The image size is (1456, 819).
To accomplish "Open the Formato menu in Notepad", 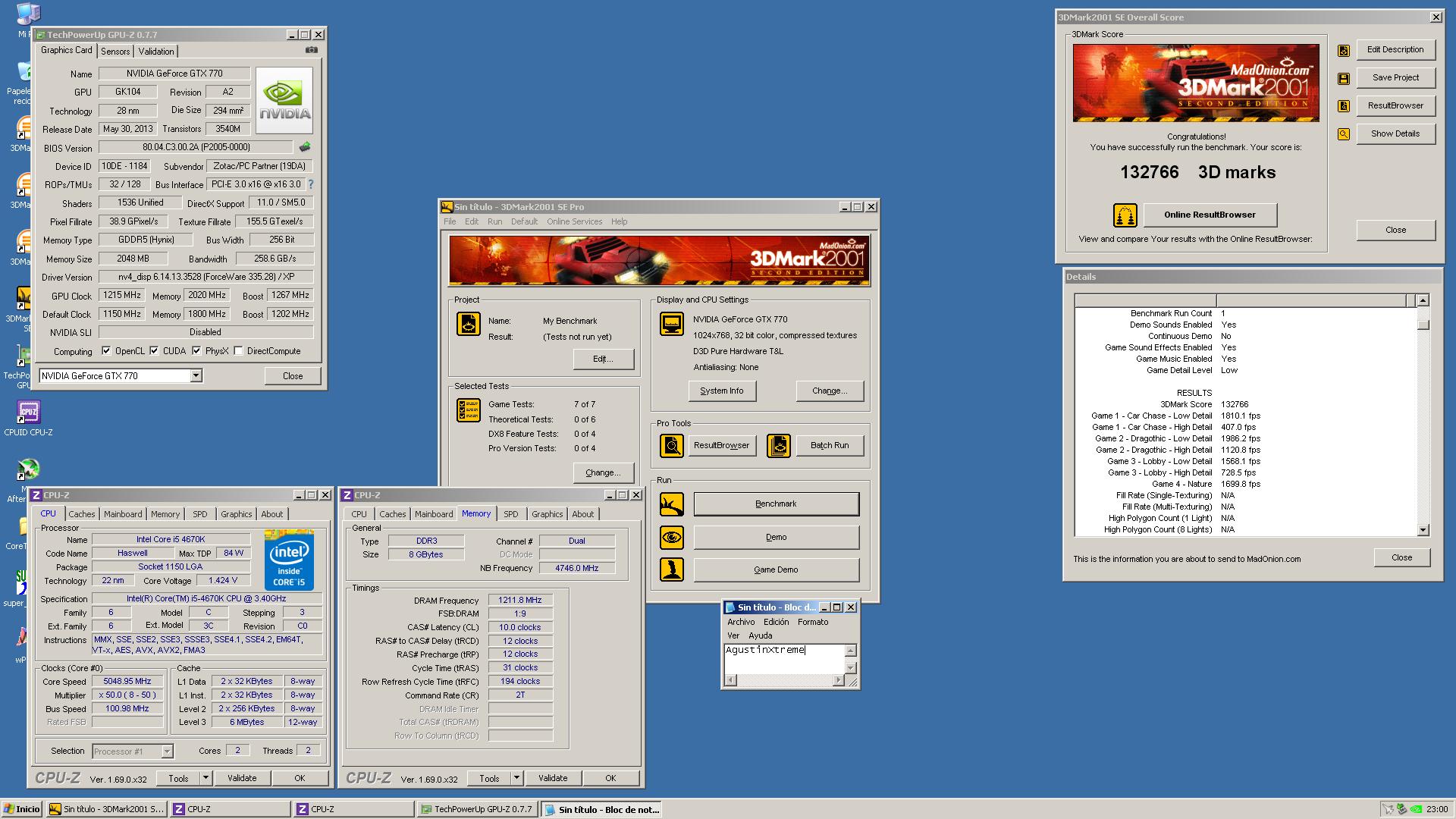I will coord(813,622).
